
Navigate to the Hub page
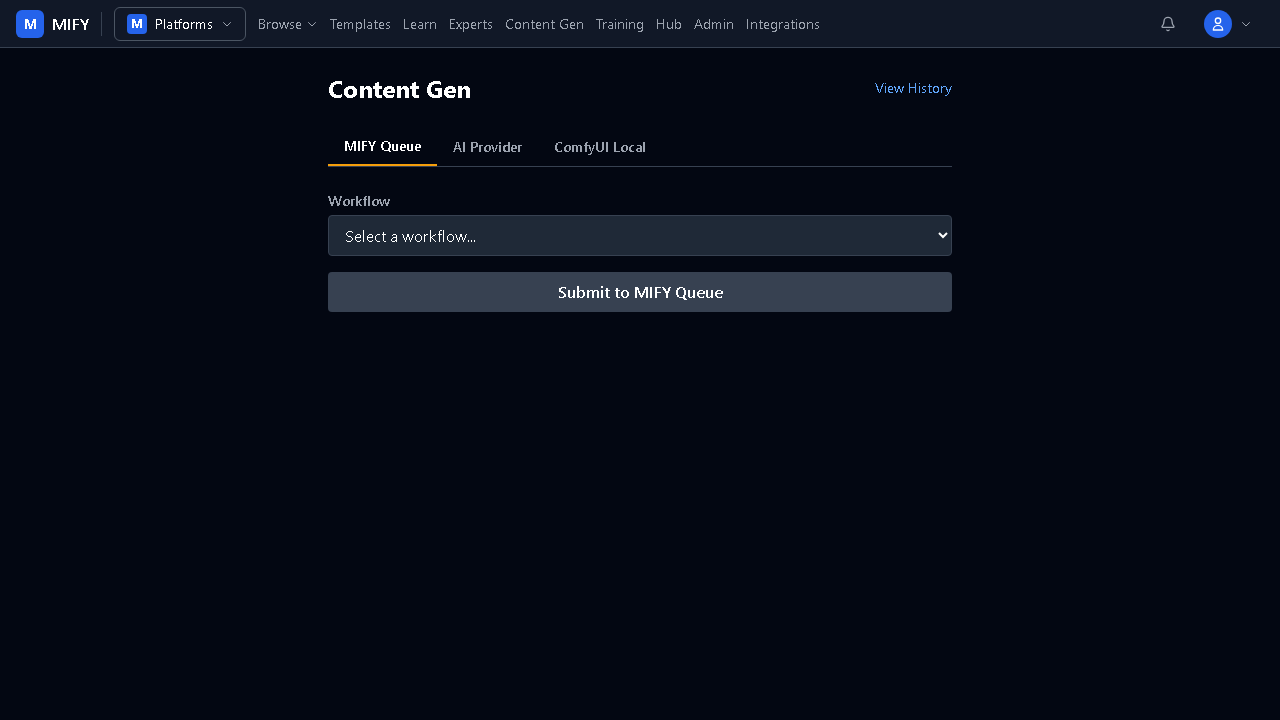point(668,24)
